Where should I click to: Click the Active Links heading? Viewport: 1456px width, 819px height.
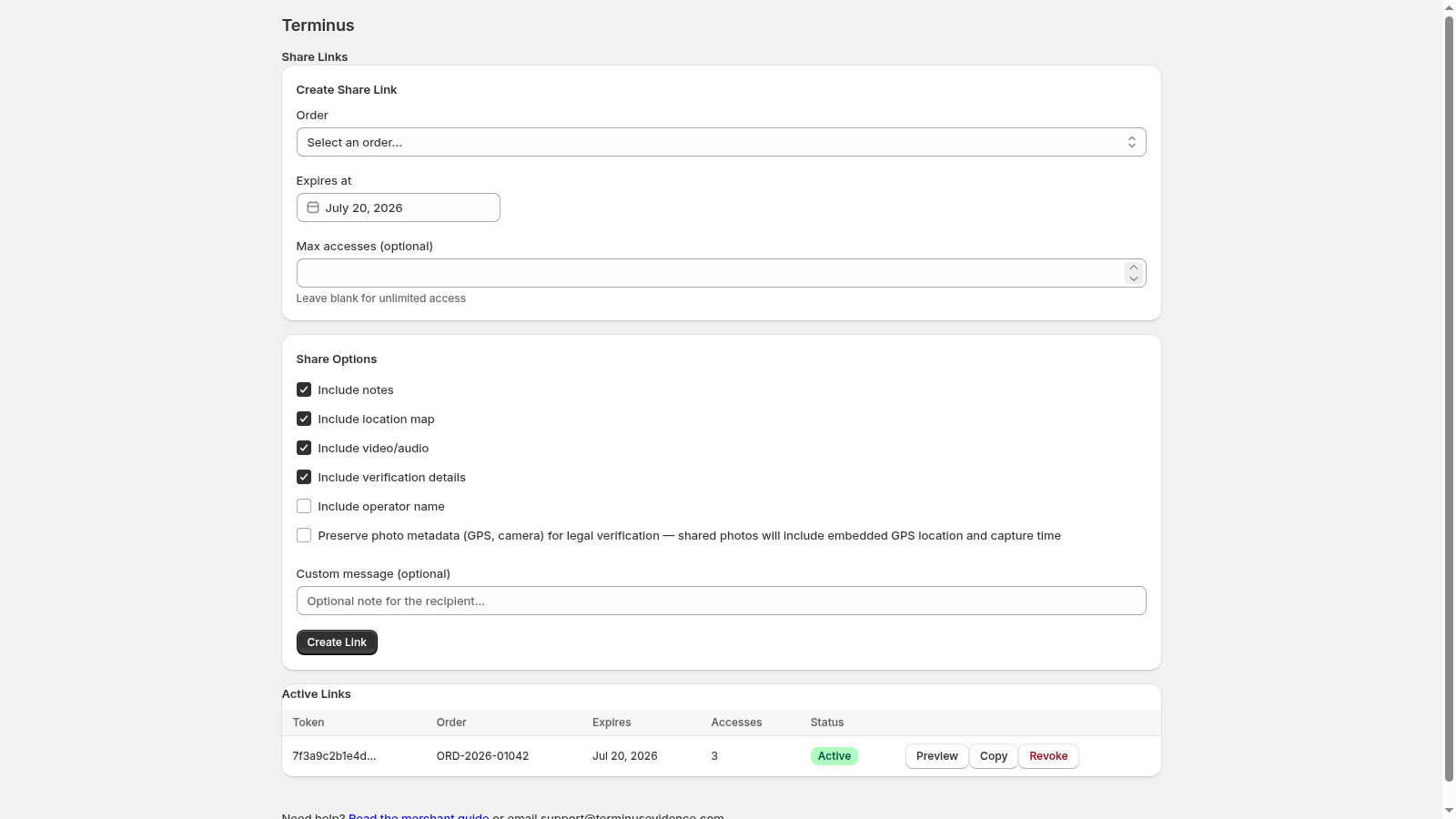(316, 694)
